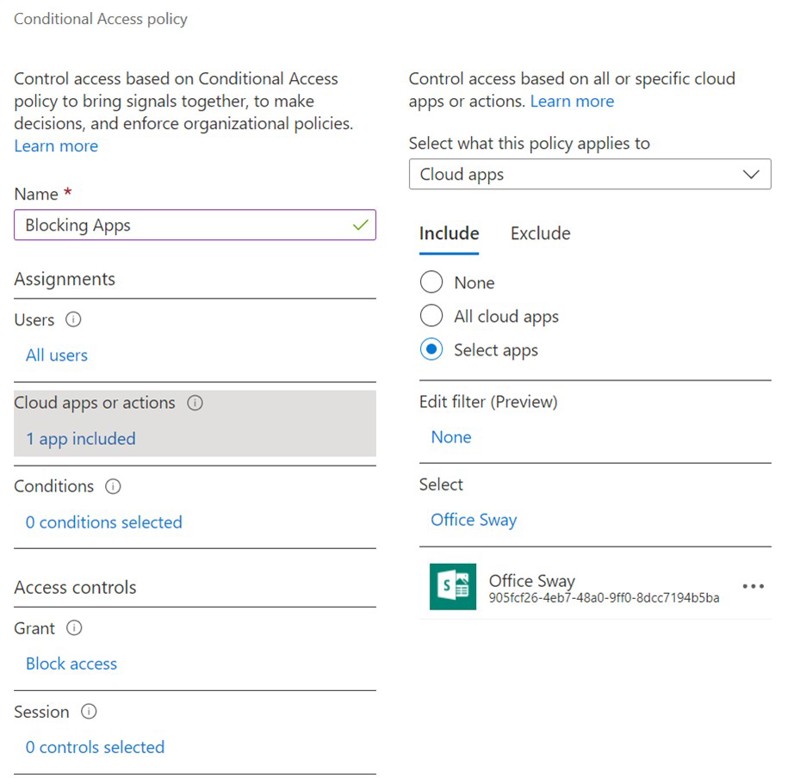Screen dimensions: 800x778
Task: Click info icon beside Cloud apps or actions
Action: (x=195, y=403)
